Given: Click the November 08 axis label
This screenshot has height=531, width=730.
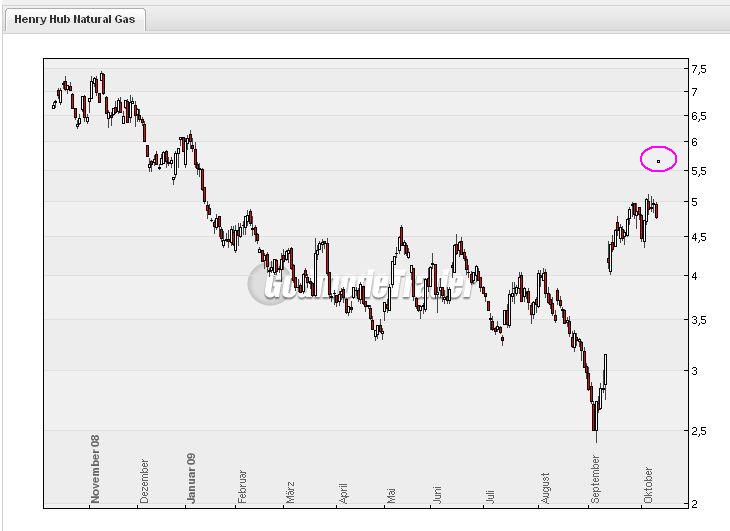Looking at the screenshot, I should 95,469.
